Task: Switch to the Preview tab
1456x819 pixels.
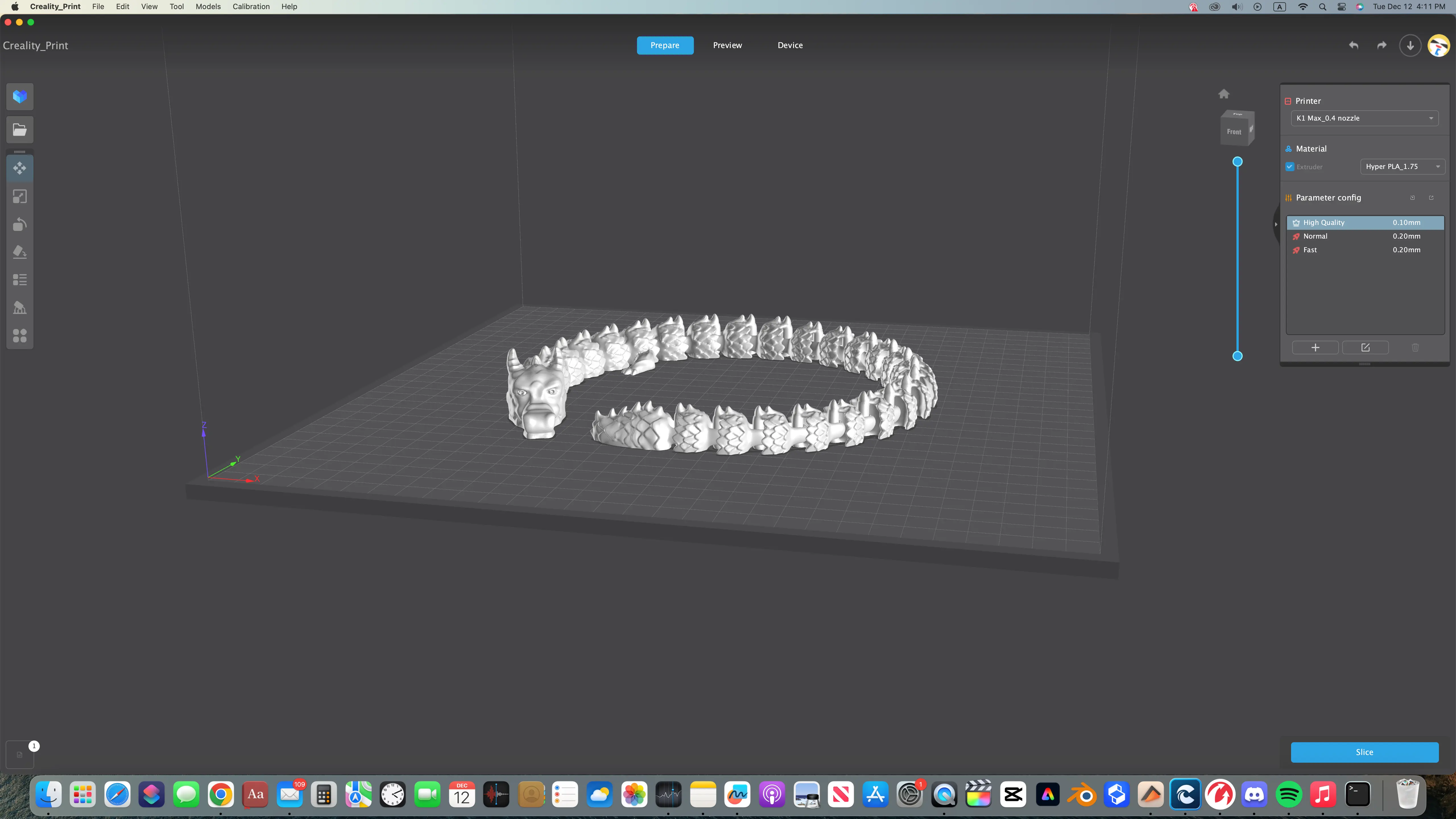Action: coord(727,45)
